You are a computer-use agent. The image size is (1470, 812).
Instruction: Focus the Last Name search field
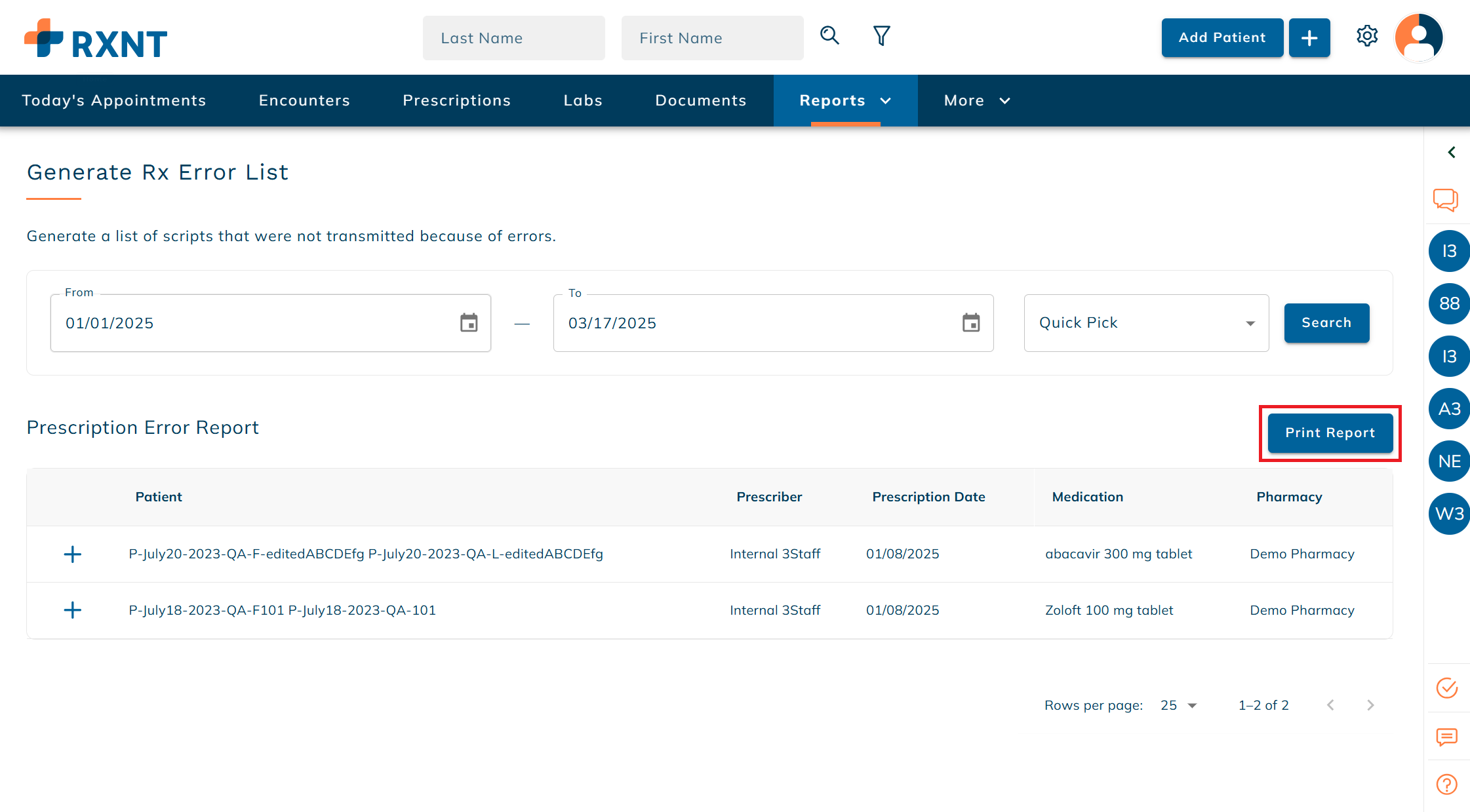[513, 38]
